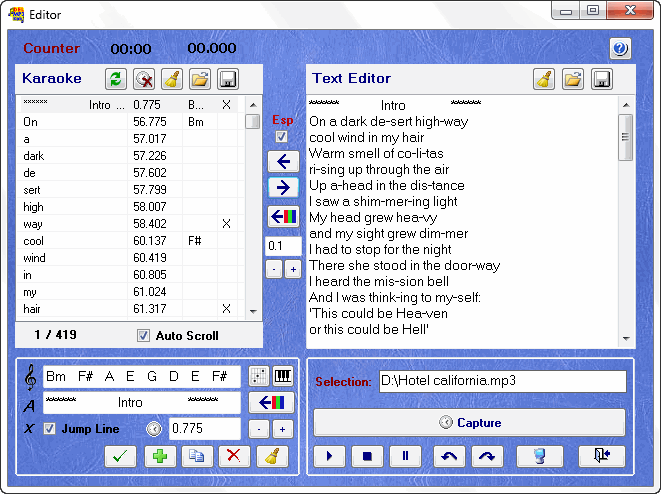661x494 pixels.
Task: Increase 0.1 step value with plus
Action: 293,269
